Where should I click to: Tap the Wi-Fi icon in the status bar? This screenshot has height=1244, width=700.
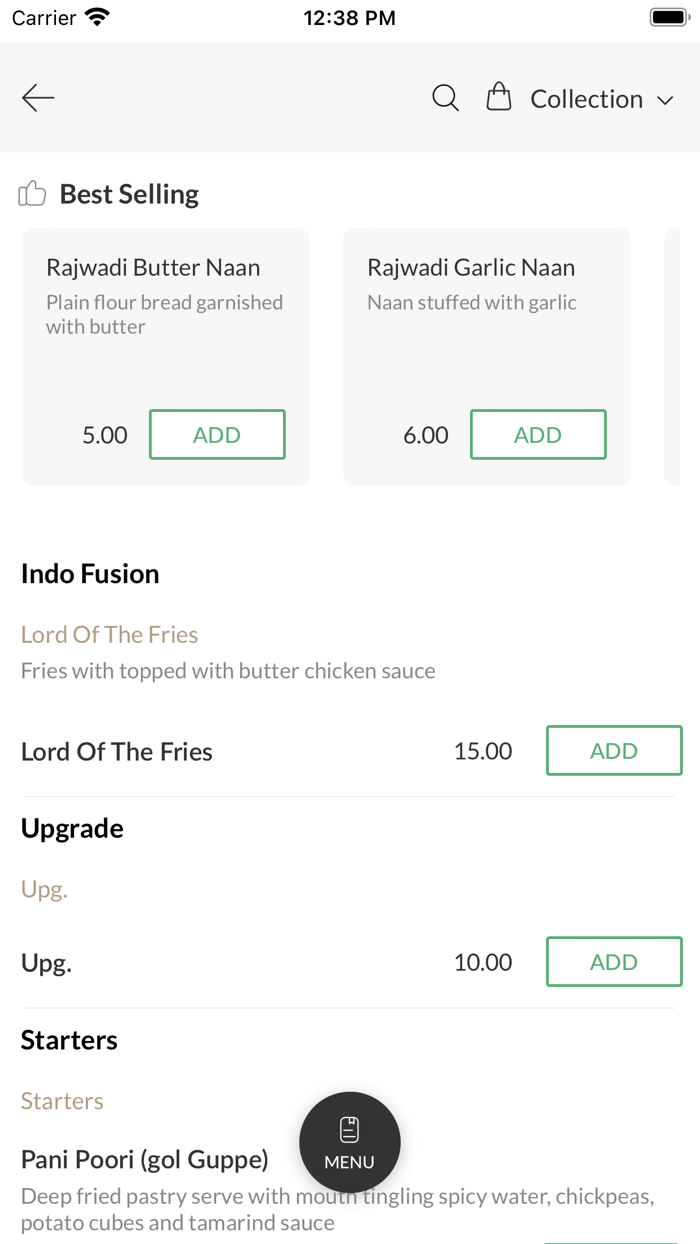click(x=96, y=16)
